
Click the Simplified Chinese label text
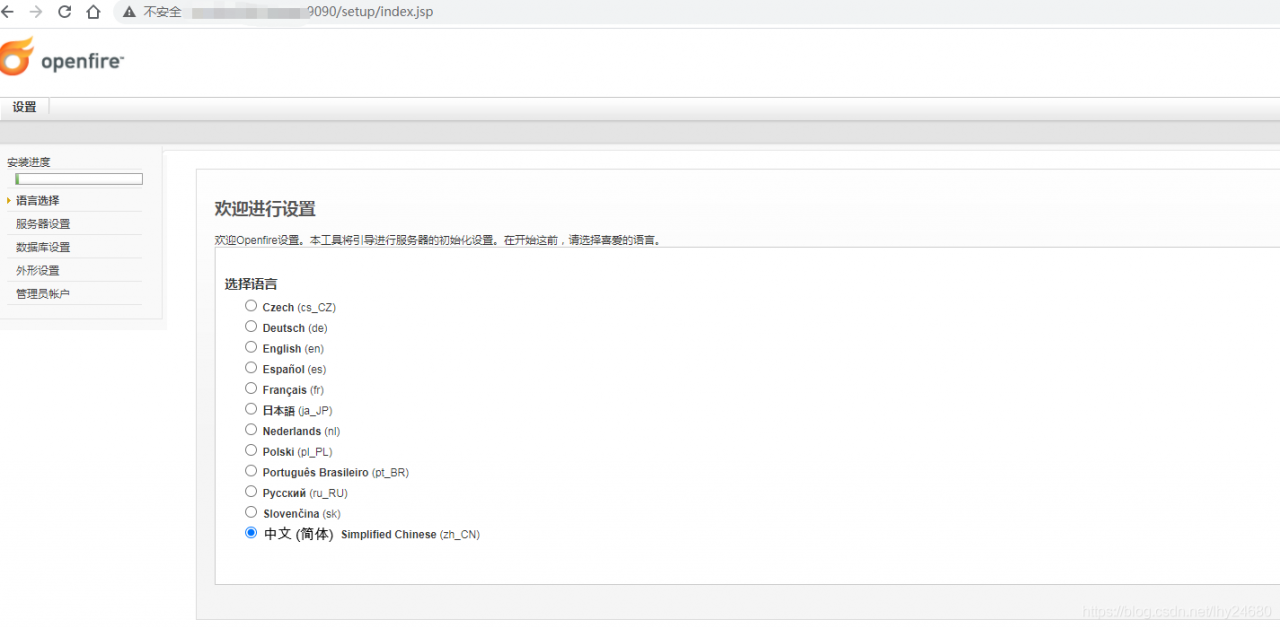pos(388,535)
